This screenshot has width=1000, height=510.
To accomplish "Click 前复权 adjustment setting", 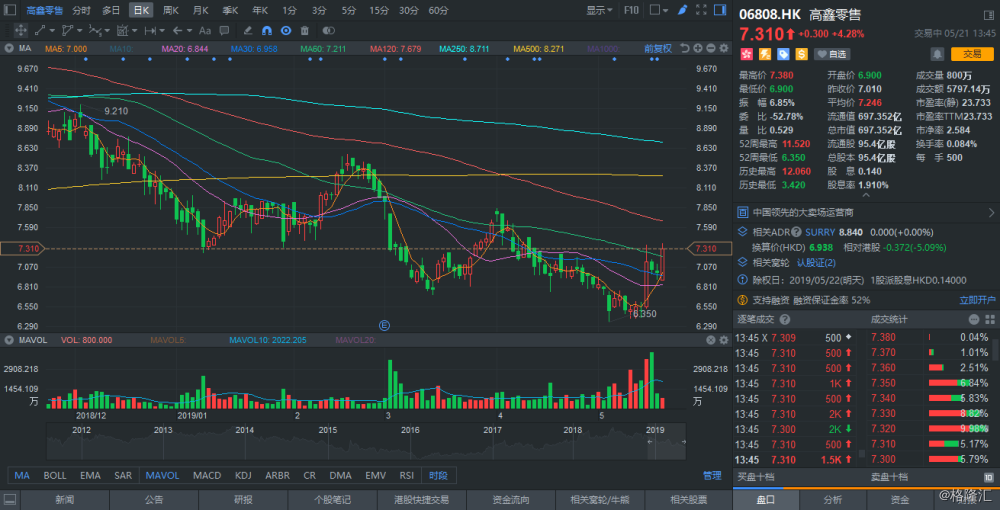I will click(658, 48).
